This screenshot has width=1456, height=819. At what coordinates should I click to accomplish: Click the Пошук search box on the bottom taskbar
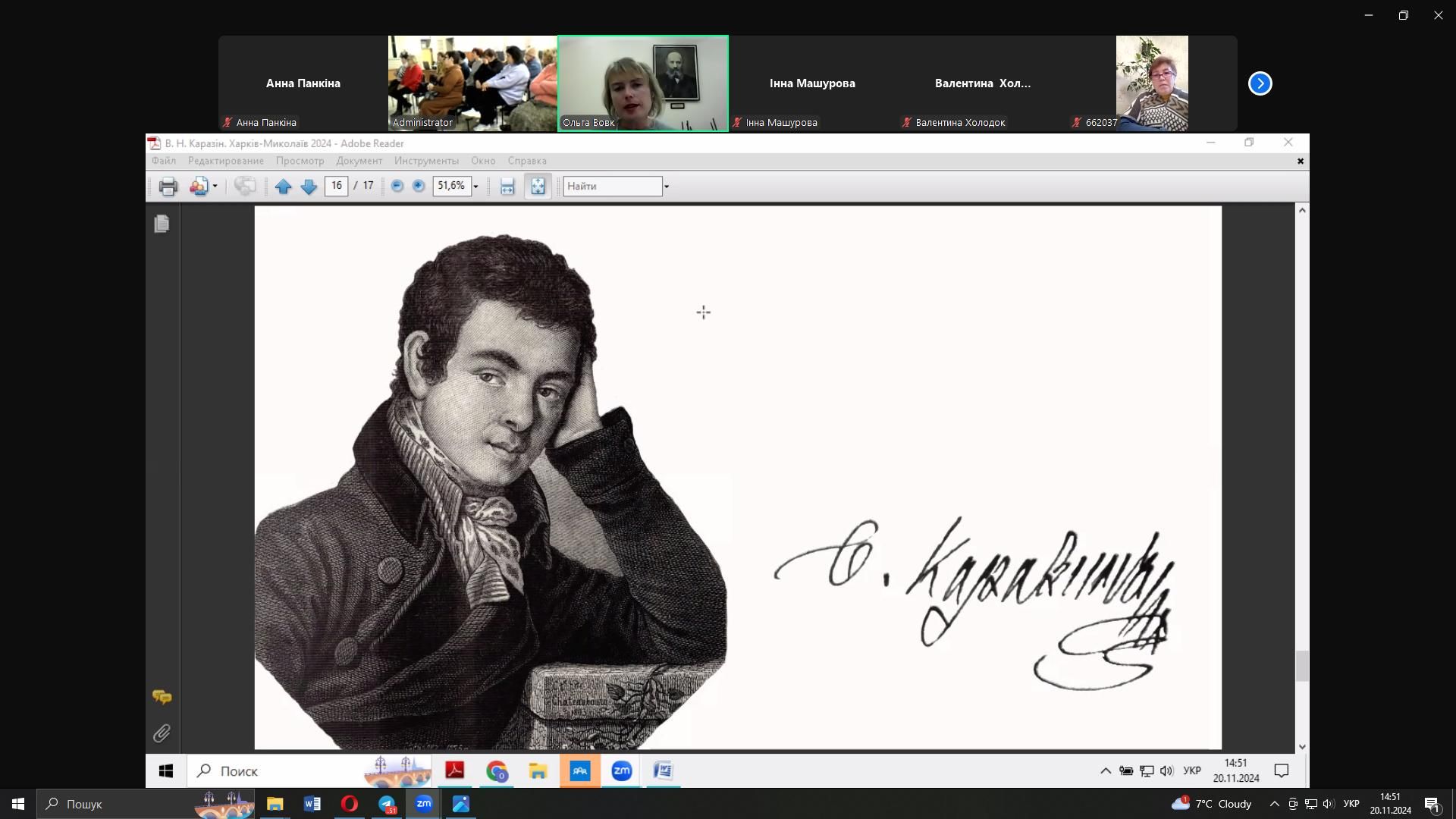click(x=146, y=804)
